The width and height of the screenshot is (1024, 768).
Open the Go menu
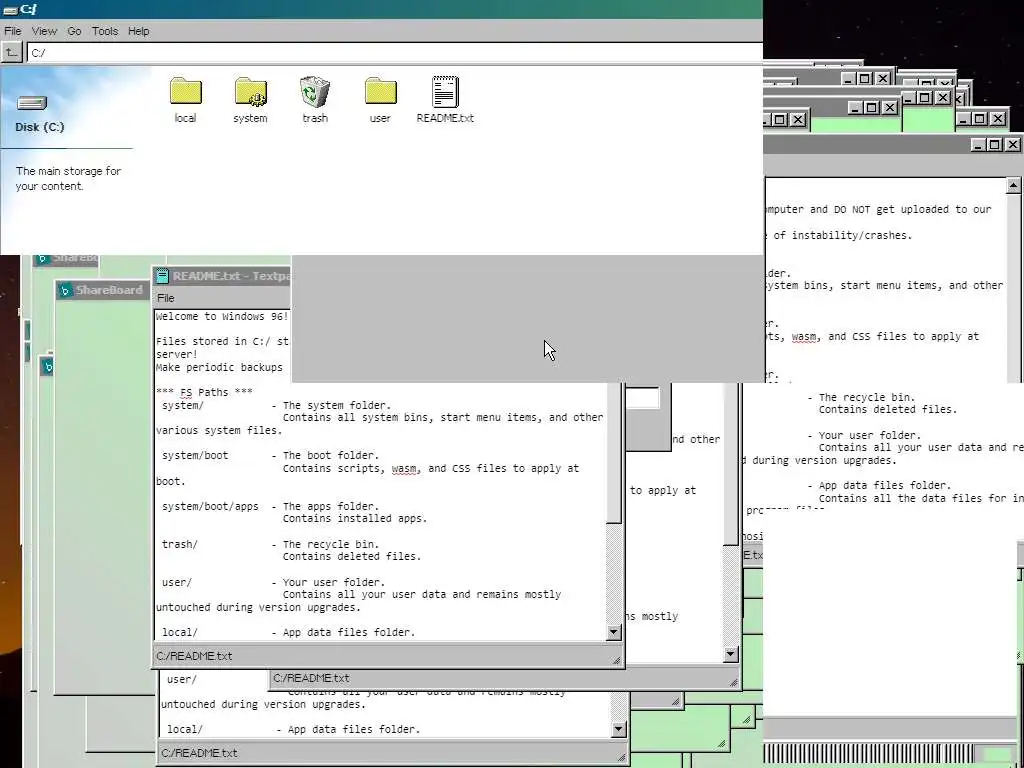pos(74,31)
